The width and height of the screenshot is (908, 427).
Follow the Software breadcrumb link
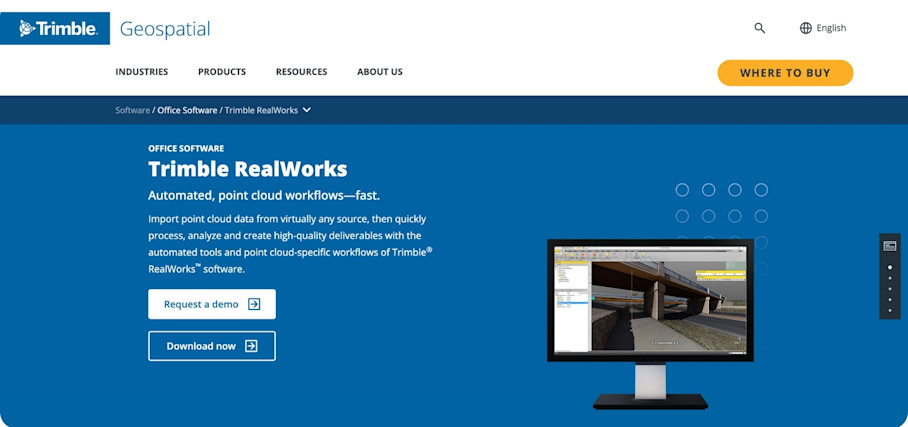pos(133,110)
